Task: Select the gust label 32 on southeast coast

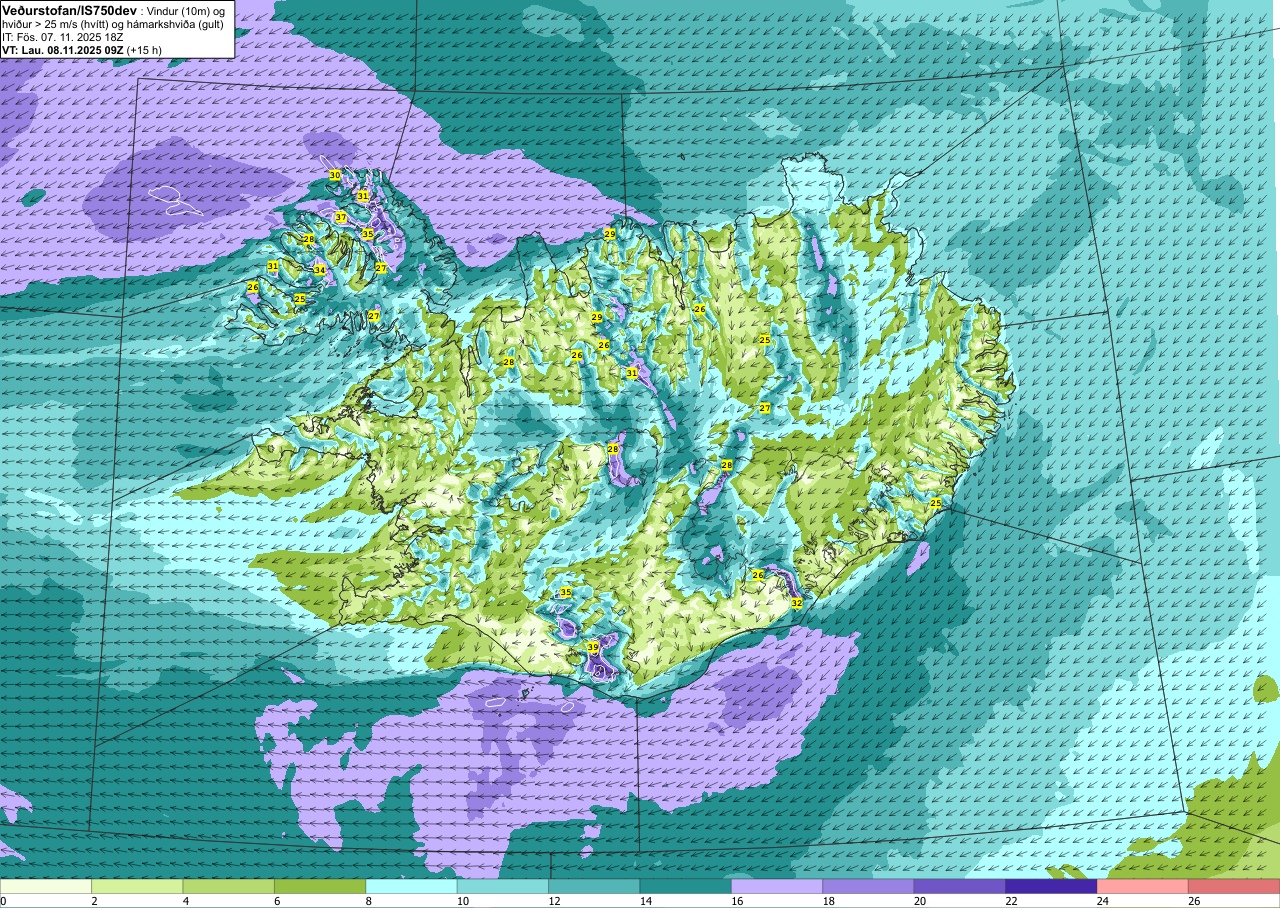Action: [797, 603]
